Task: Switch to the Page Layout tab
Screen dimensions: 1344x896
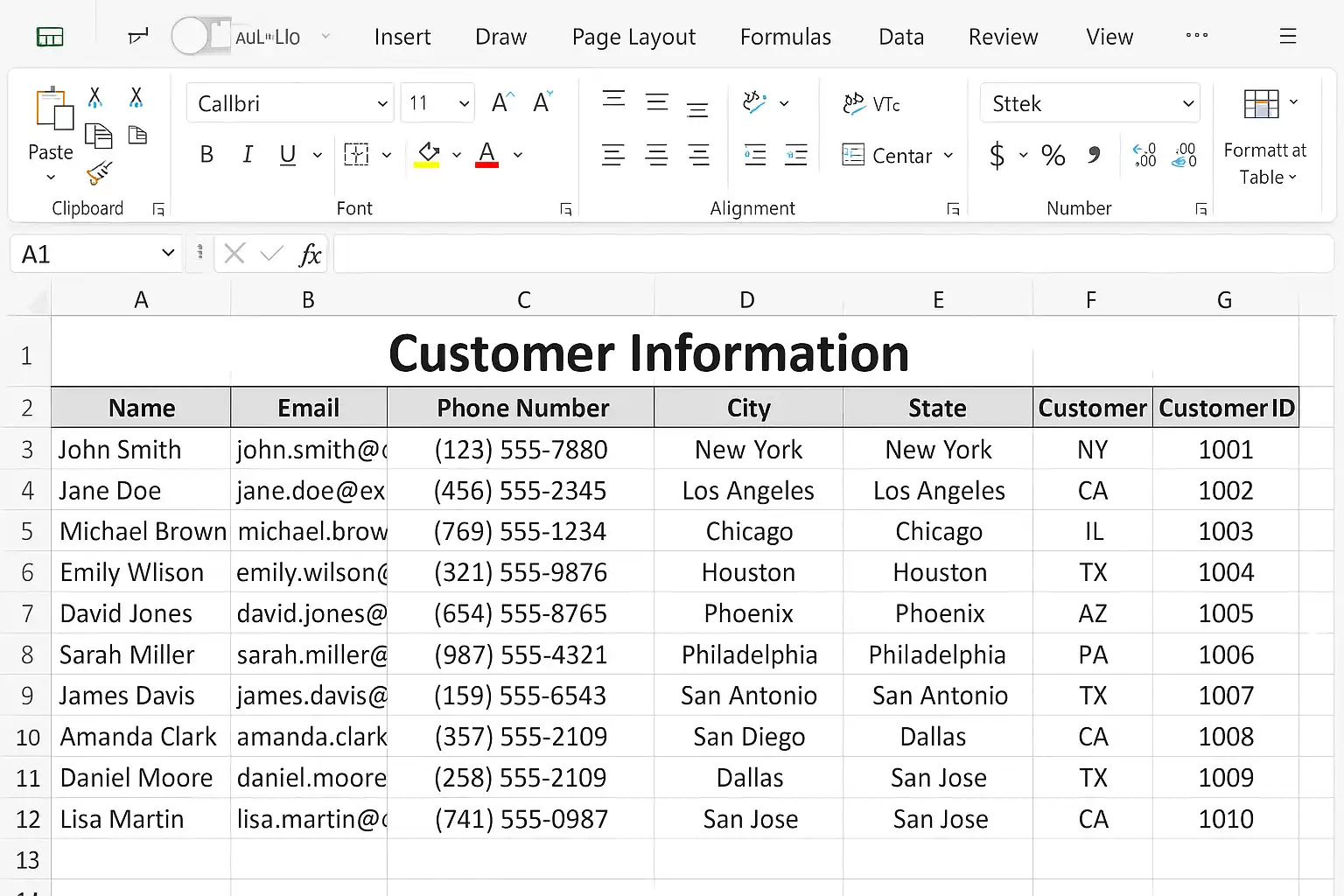Action: tap(633, 37)
